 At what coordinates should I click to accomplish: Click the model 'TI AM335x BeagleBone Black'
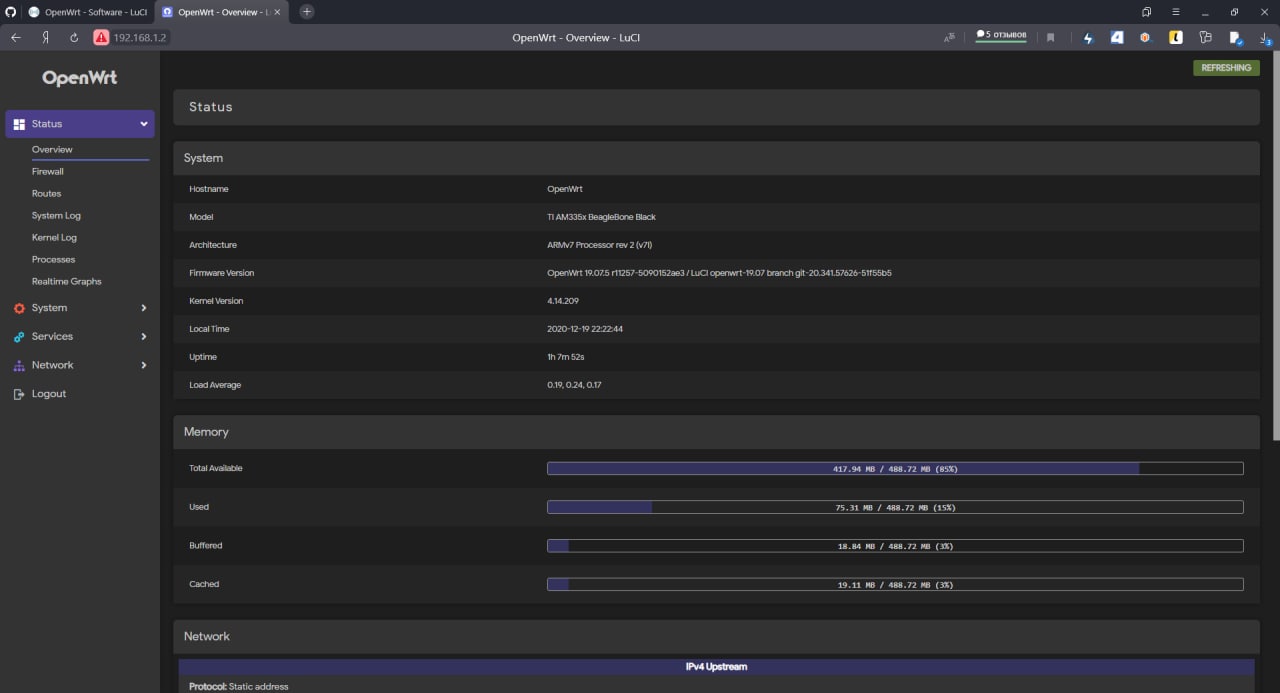click(x=601, y=217)
